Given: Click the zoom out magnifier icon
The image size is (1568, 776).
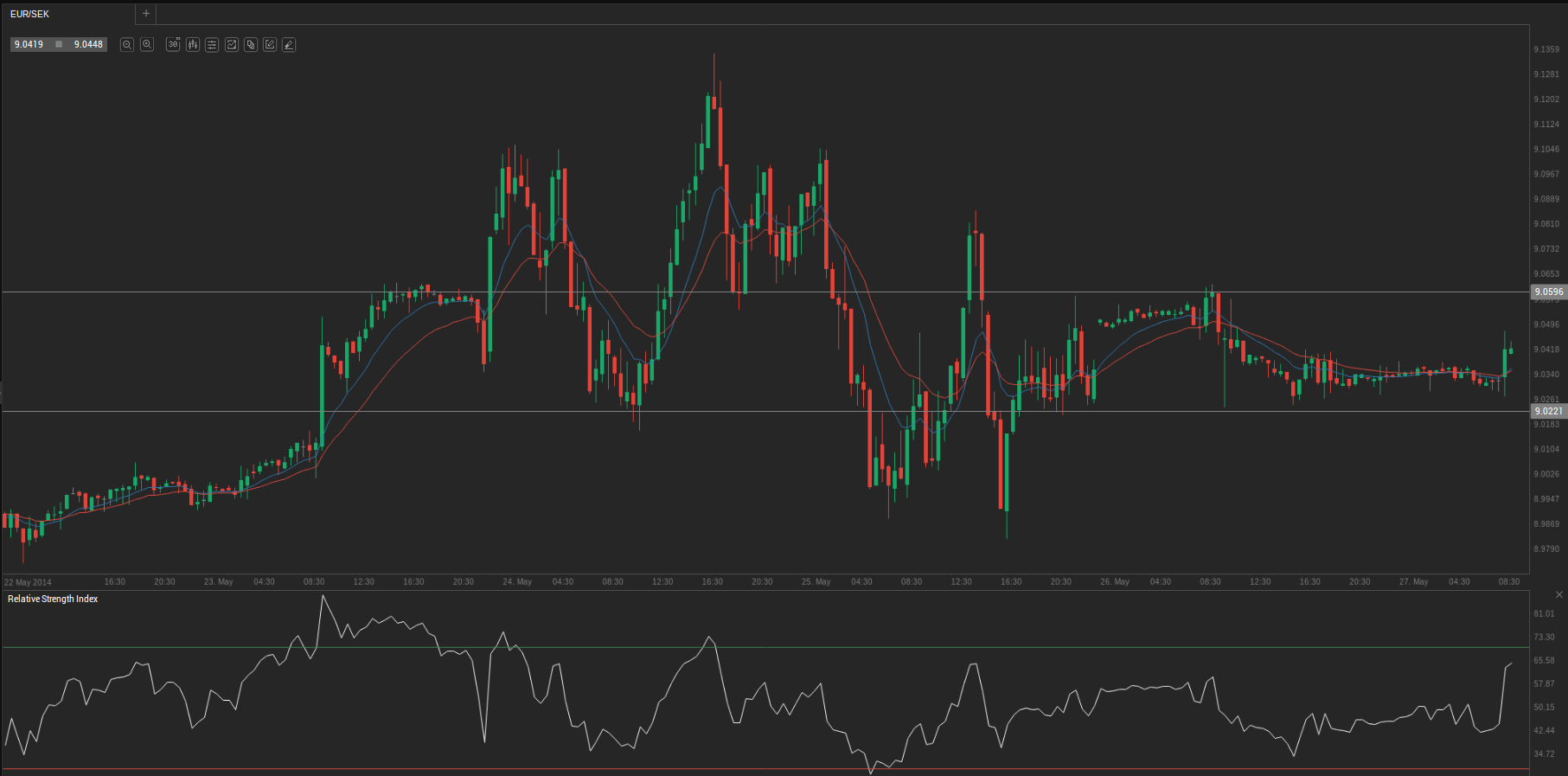Looking at the screenshot, I should click(126, 44).
